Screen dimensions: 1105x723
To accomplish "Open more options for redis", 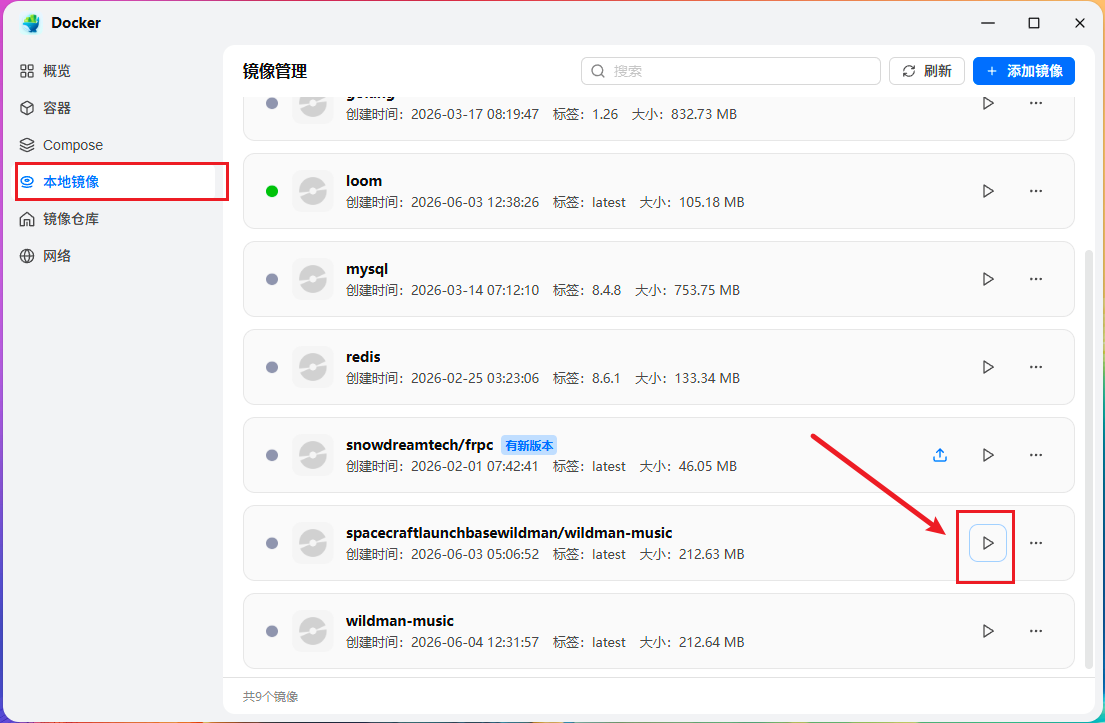I will [x=1035, y=367].
